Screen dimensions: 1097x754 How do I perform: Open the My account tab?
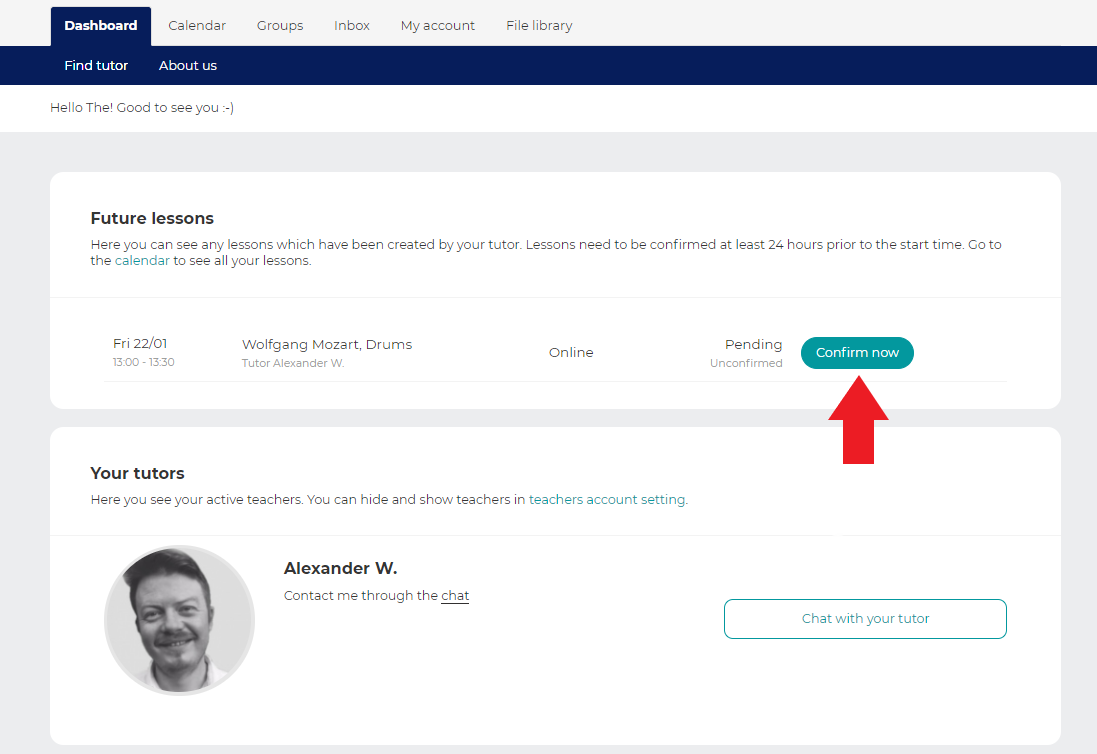click(x=438, y=26)
